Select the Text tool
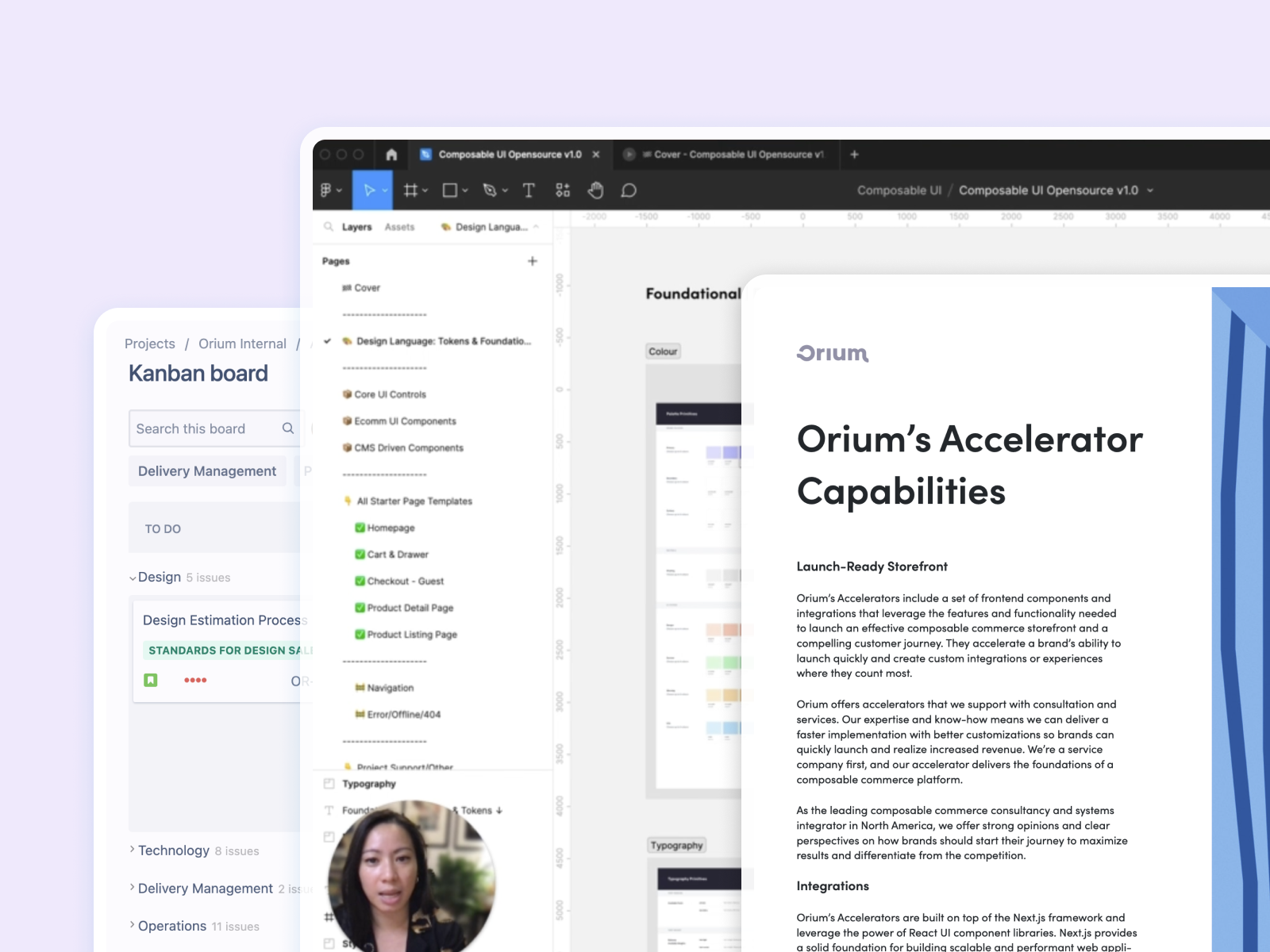 point(529,190)
